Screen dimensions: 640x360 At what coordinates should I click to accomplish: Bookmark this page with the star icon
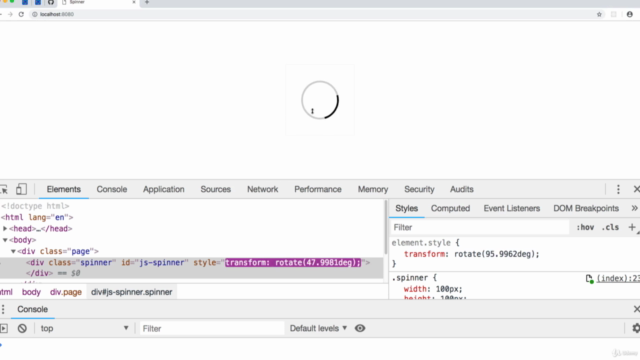click(599, 14)
